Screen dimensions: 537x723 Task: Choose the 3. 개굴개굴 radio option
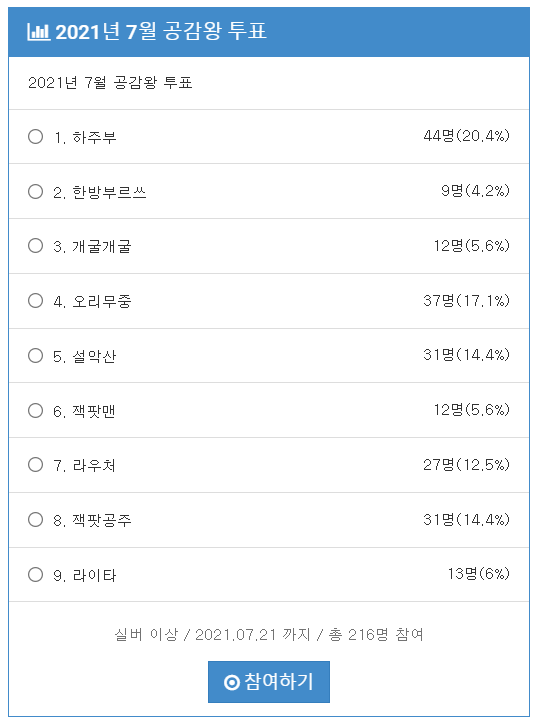(35, 246)
